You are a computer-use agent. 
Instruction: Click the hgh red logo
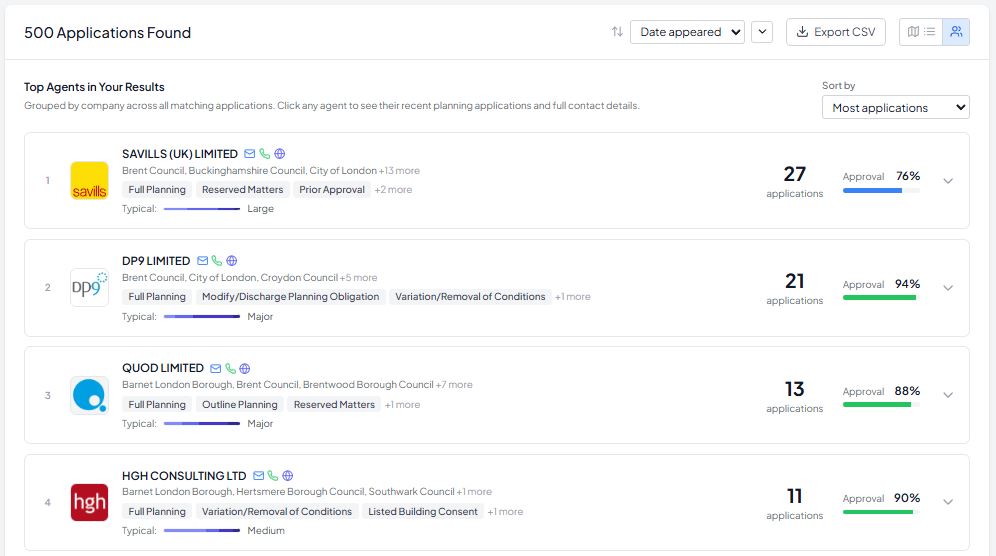89,502
